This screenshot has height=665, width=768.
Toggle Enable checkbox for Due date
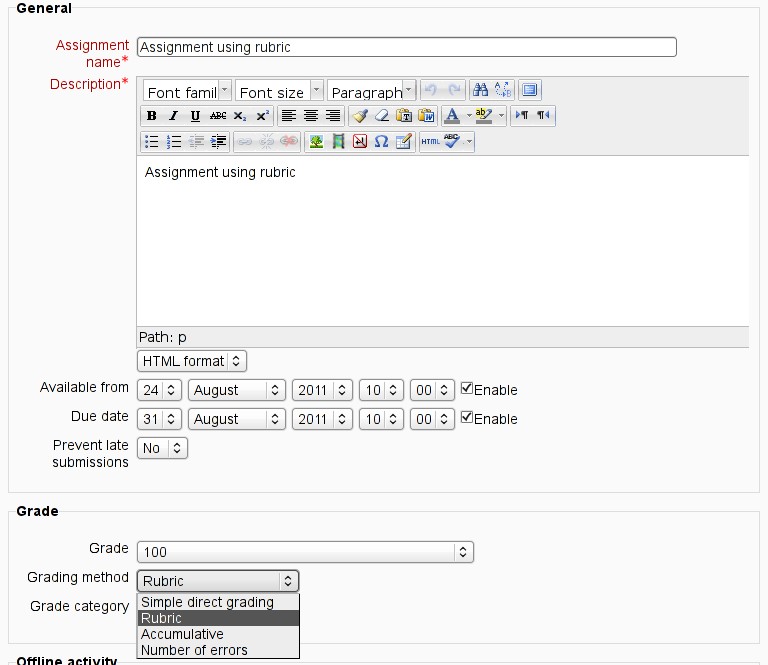point(467,418)
